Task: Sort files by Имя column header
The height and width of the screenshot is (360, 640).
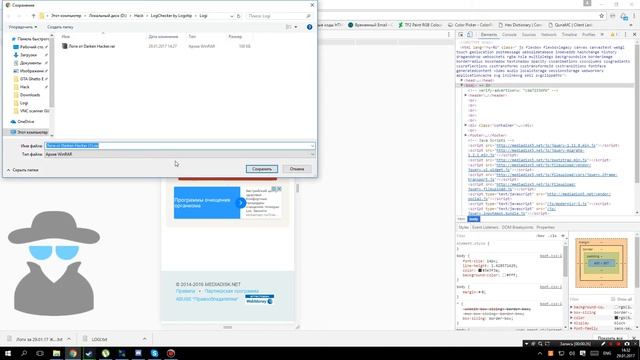Action: point(66,37)
